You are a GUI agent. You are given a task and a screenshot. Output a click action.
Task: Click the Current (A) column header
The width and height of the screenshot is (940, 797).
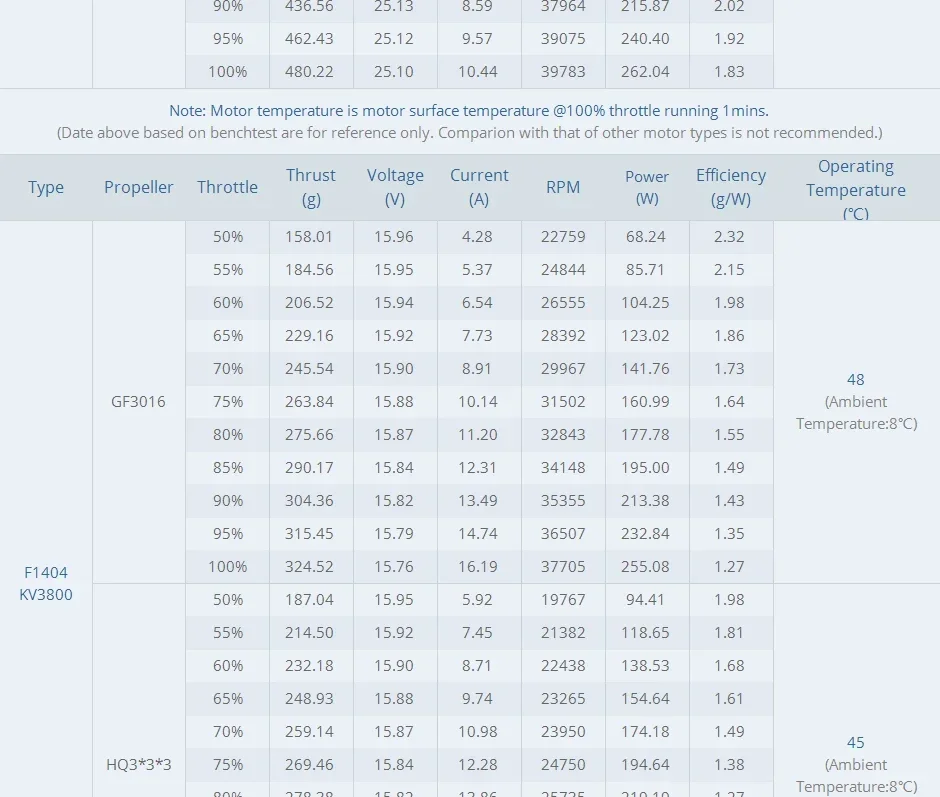pos(479,187)
